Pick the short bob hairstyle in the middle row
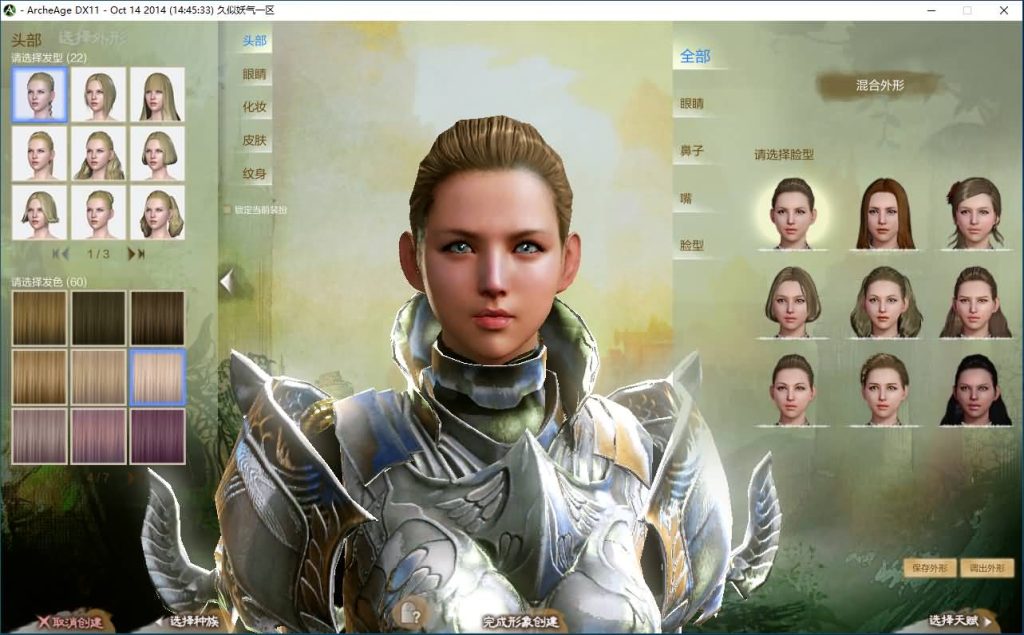This screenshot has height=635, width=1024. click(157, 153)
